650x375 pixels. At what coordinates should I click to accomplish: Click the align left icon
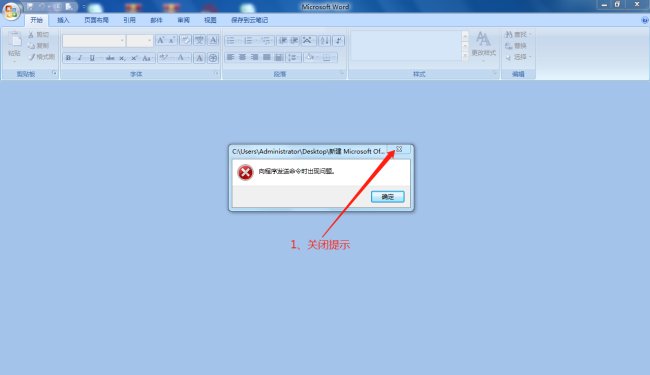pos(230,57)
